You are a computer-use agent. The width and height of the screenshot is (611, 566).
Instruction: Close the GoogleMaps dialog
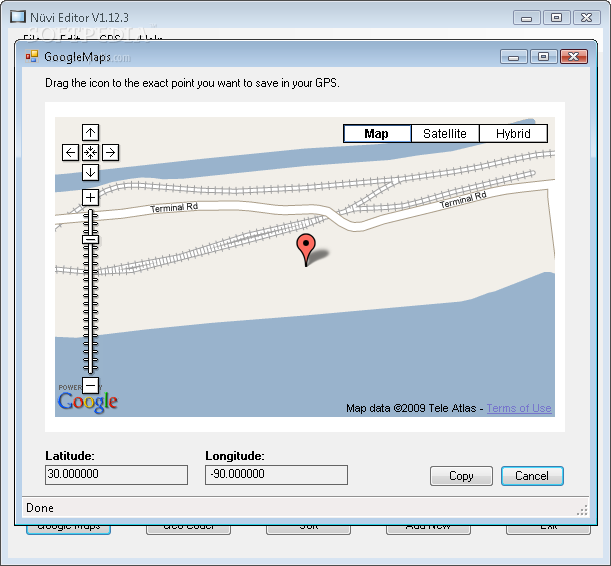point(574,57)
